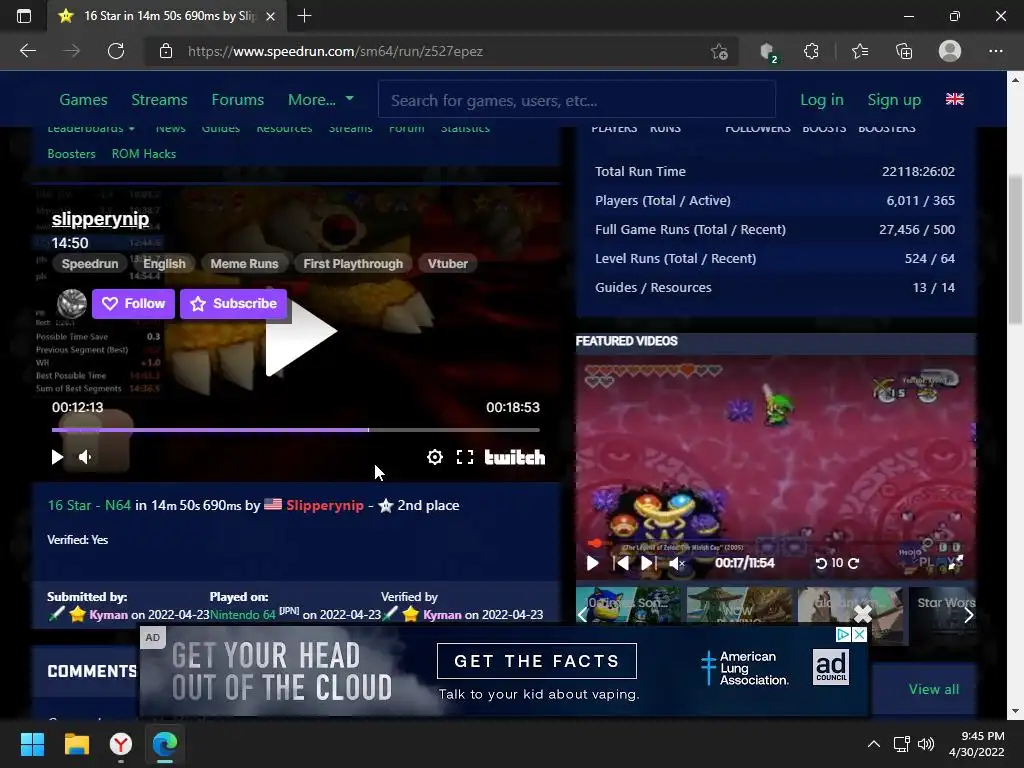Open the Kyman submitter profile
The width and height of the screenshot is (1024, 768).
click(x=108, y=615)
